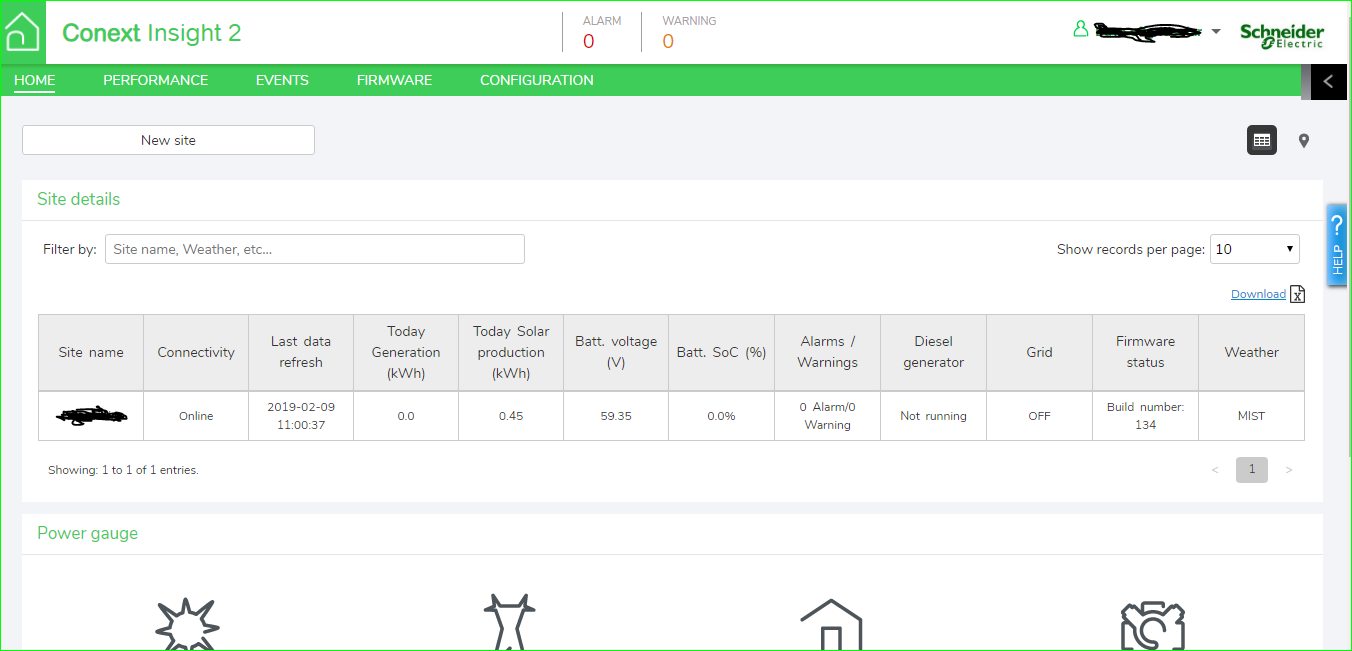Sort by Today Generation (kWh) column
1352x651 pixels.
pos(406,352)
